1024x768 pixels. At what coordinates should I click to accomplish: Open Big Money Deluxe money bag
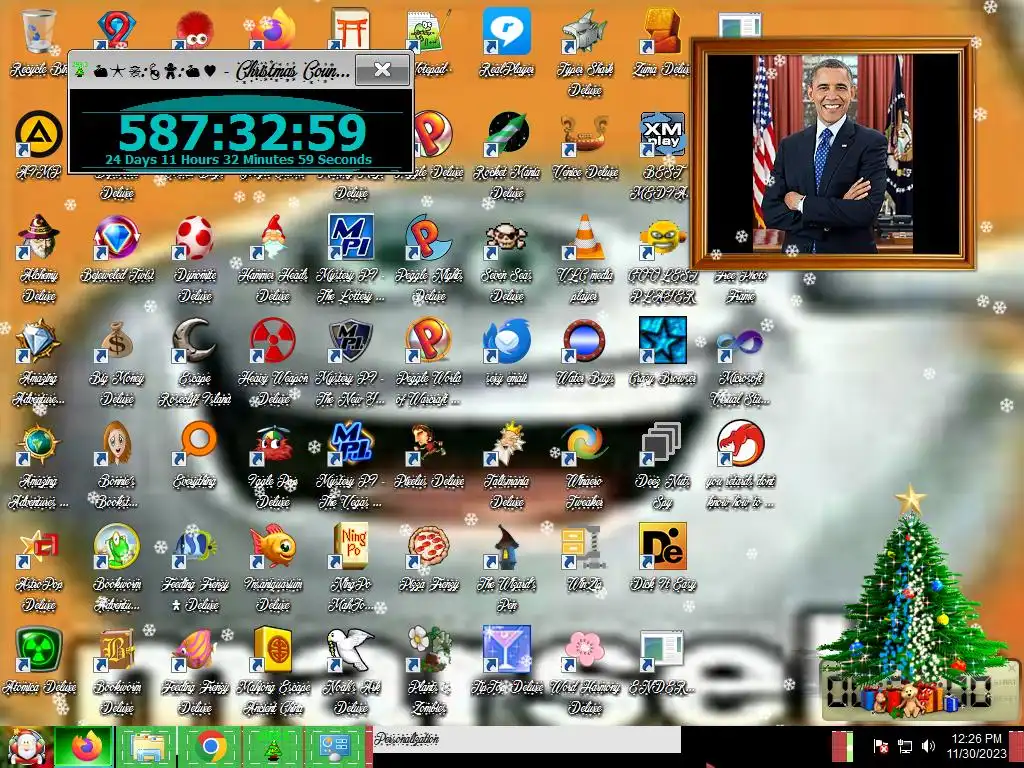click(x=116, y=340)
